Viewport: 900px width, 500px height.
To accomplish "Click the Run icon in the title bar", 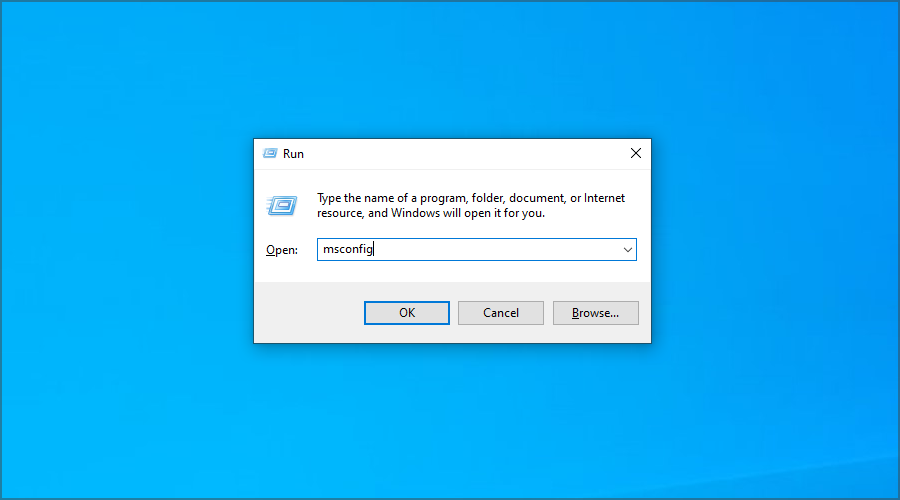I will click(270, 153).
